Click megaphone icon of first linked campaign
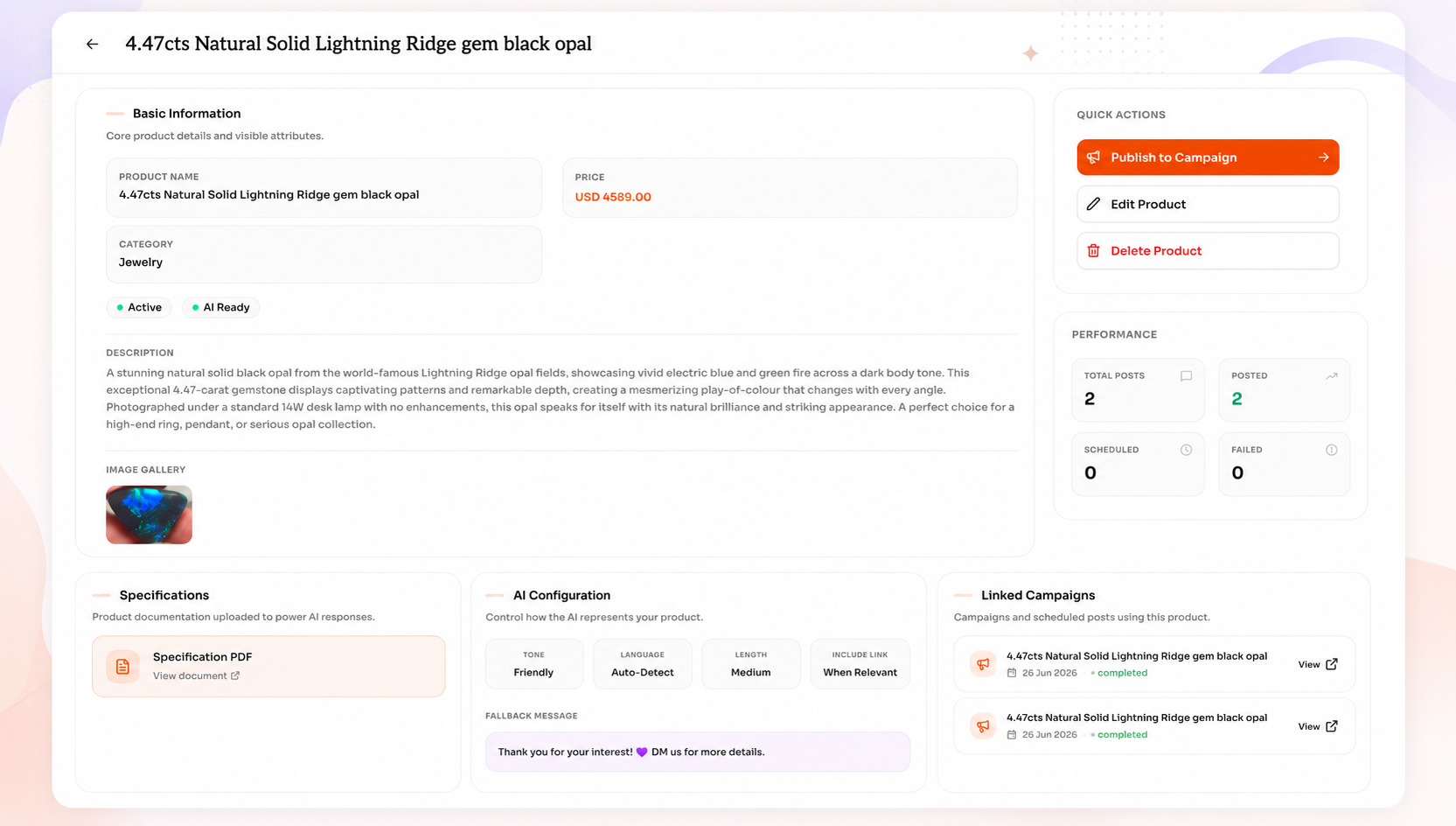 983,664
